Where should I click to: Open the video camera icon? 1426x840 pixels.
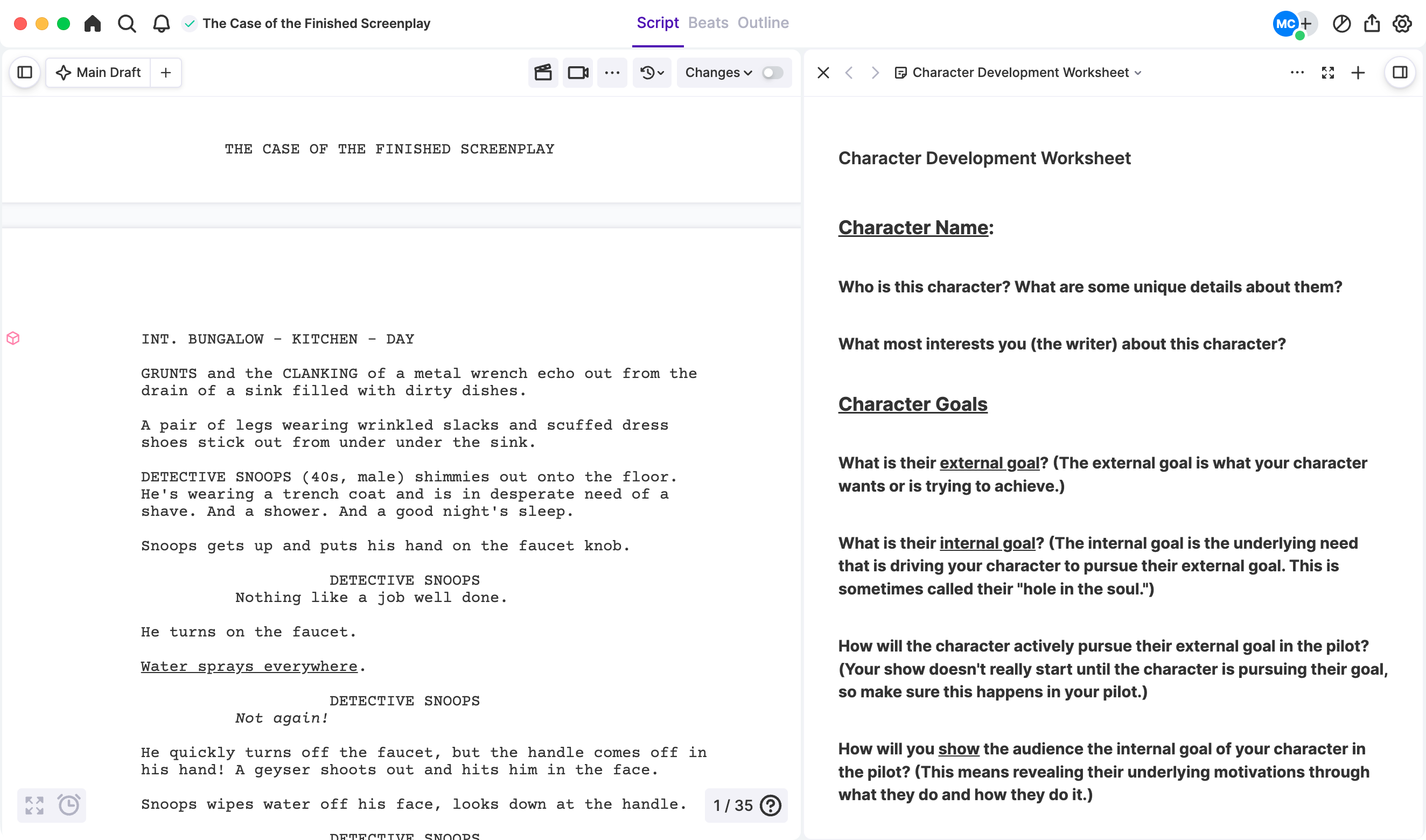coord(578,73)
